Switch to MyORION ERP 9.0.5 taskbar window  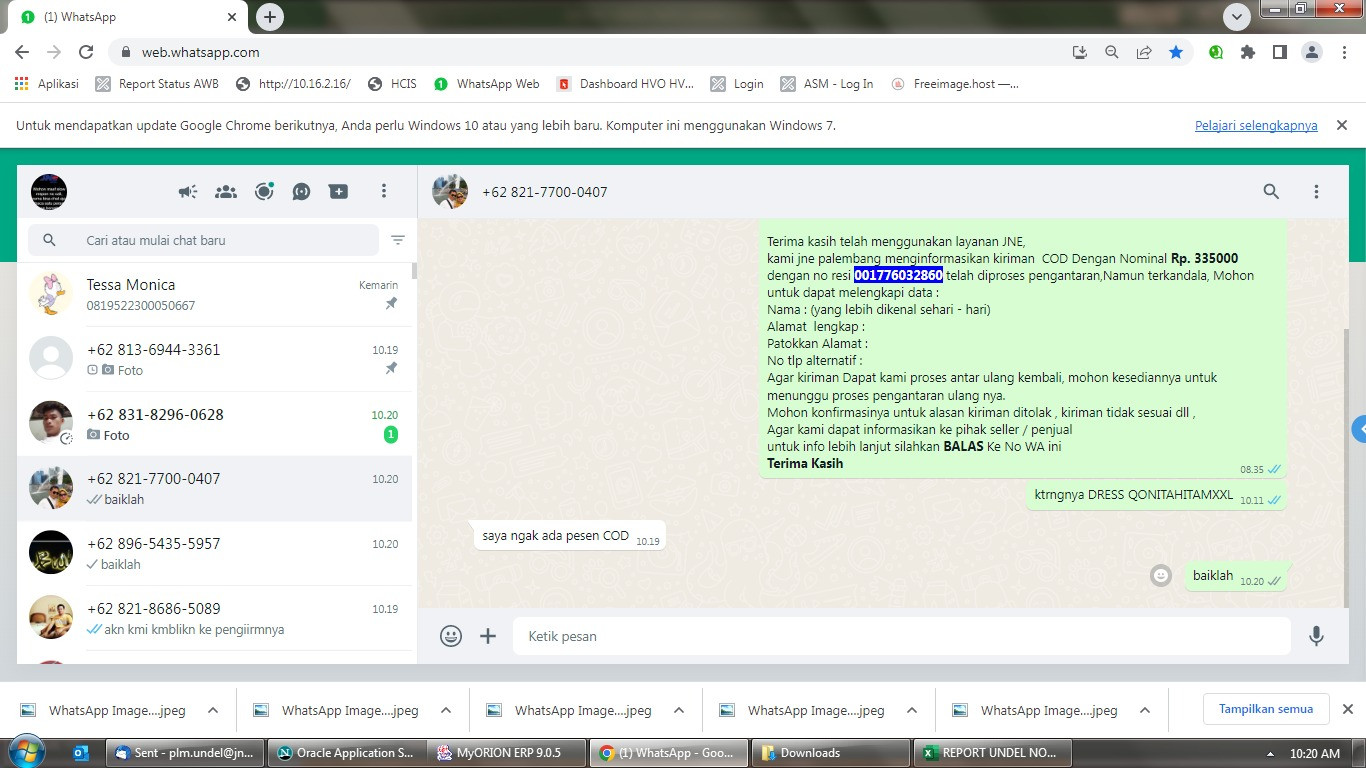pyautogui.click(x=508, y=753)
